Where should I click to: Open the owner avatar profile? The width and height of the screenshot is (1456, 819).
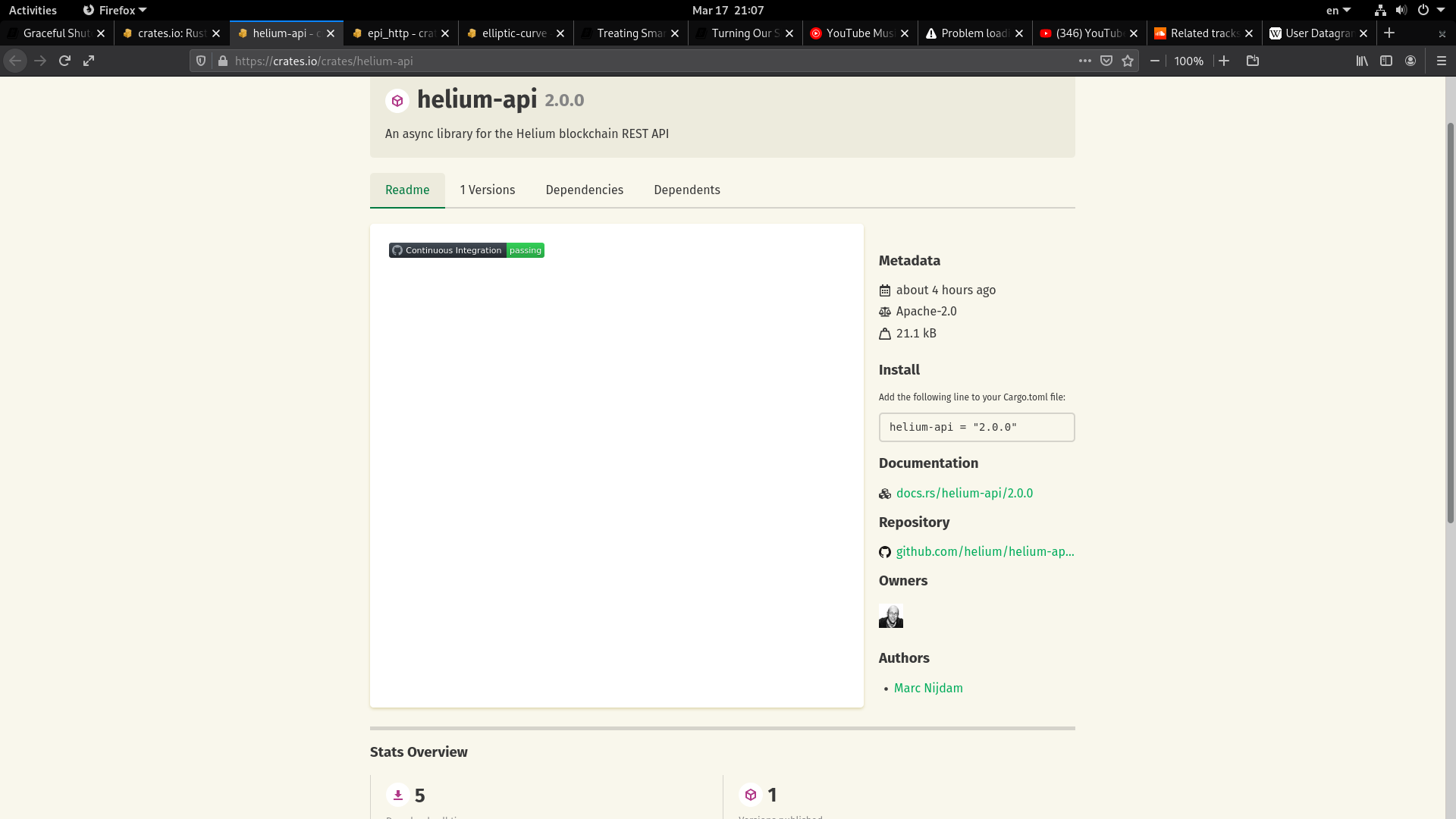pos(891,616)
